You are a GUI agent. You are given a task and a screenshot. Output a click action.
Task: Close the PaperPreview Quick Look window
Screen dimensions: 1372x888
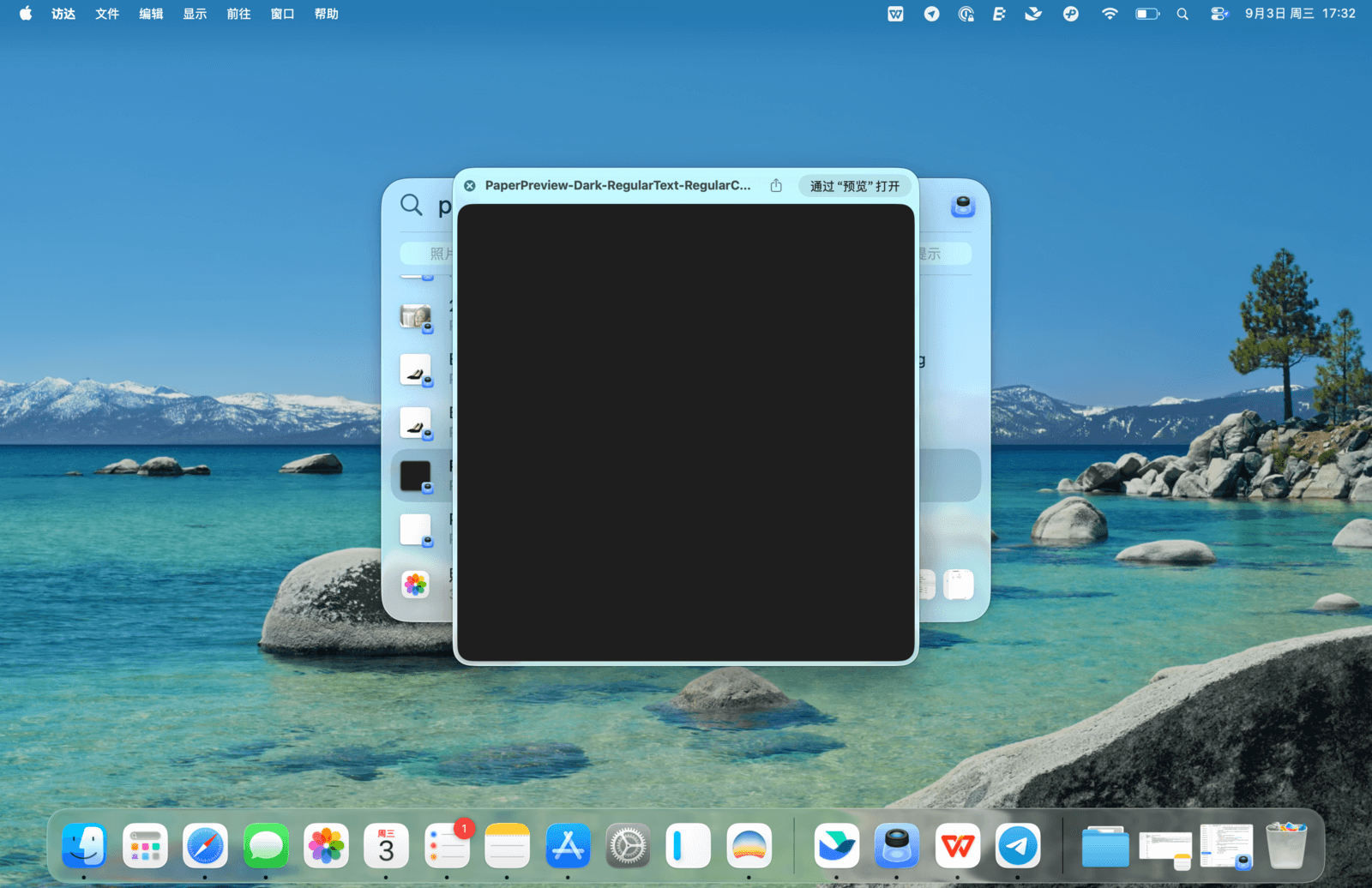point(470,186)
